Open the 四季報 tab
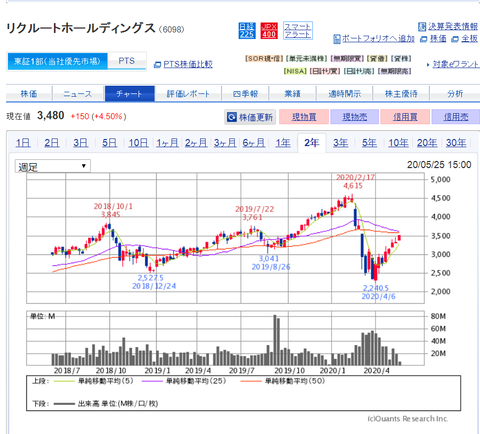 (245, 94)
